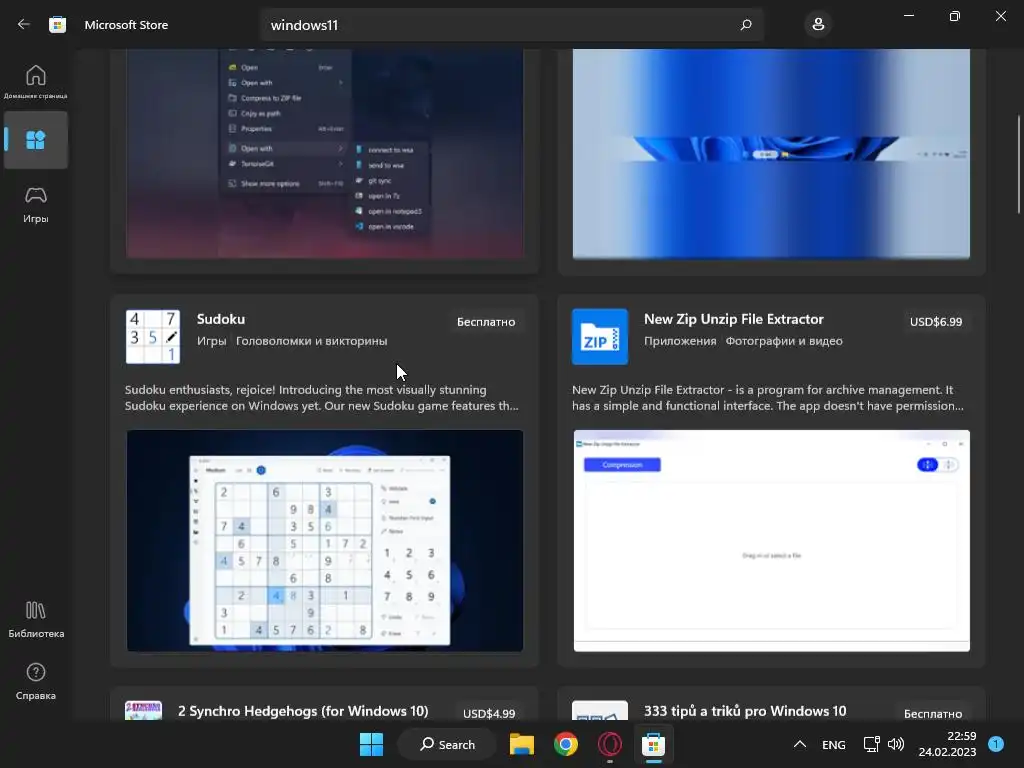Viewport: 1024px width, 768px height.
Task: Open the Windows Start menu
Action: click(x=372, y=744)
